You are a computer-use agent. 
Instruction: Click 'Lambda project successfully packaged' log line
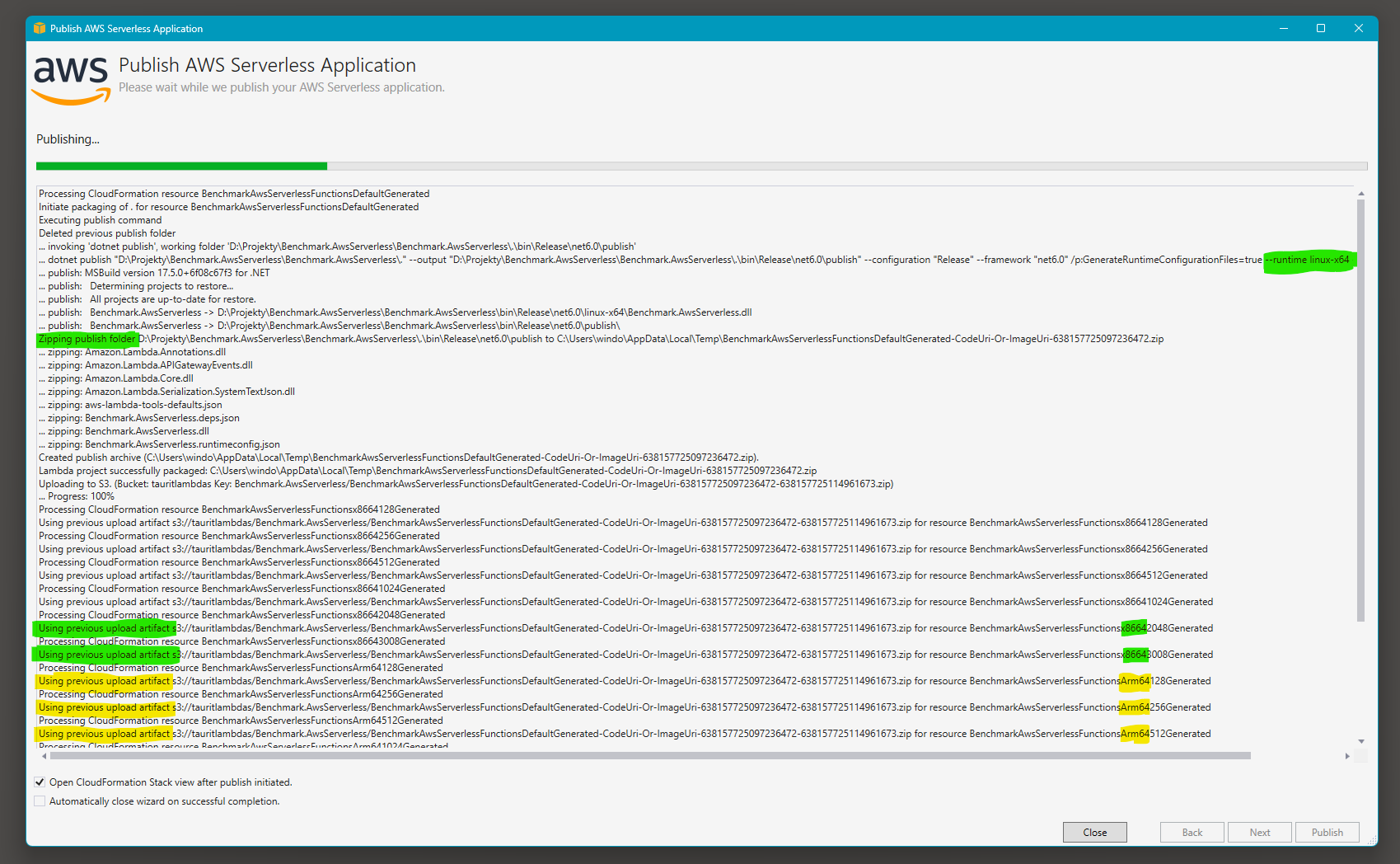coord(428,471)
